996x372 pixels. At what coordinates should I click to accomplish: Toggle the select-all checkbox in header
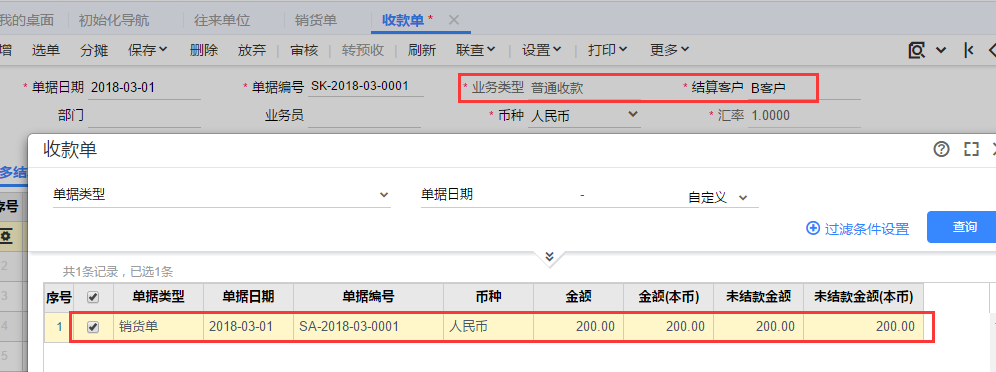click(x=92, y=296)
